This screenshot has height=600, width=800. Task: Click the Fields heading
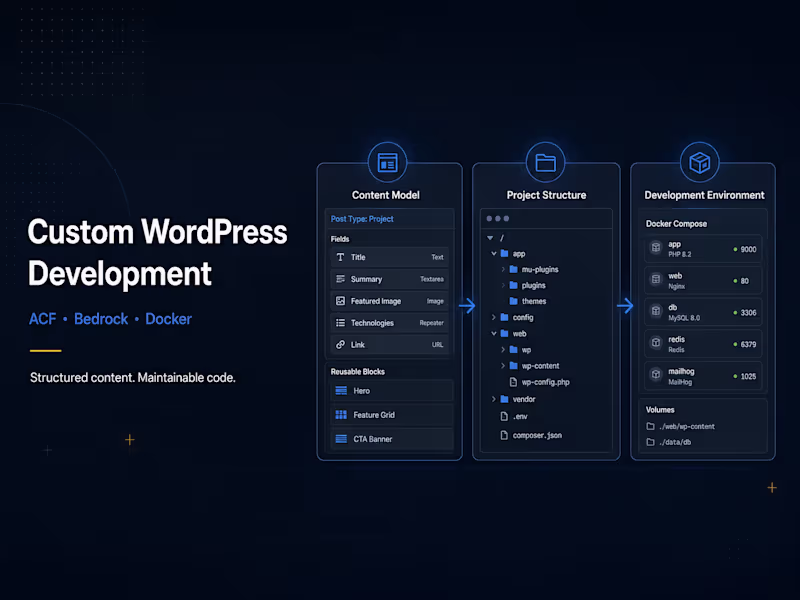[x=340, y=239]
